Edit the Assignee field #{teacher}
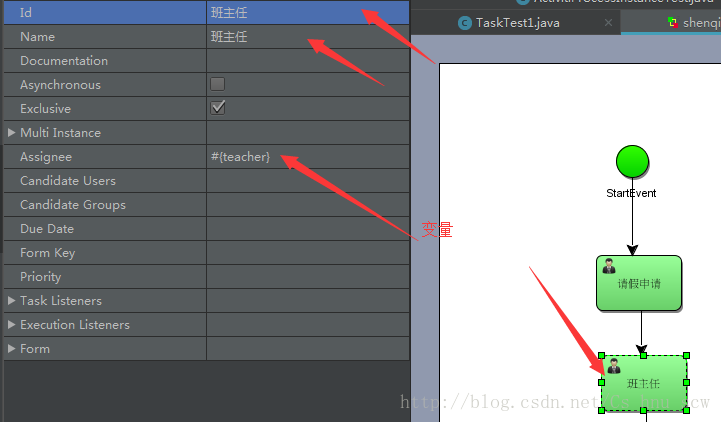The width and height of the screenshot is (721, 422). click(308, 157)
